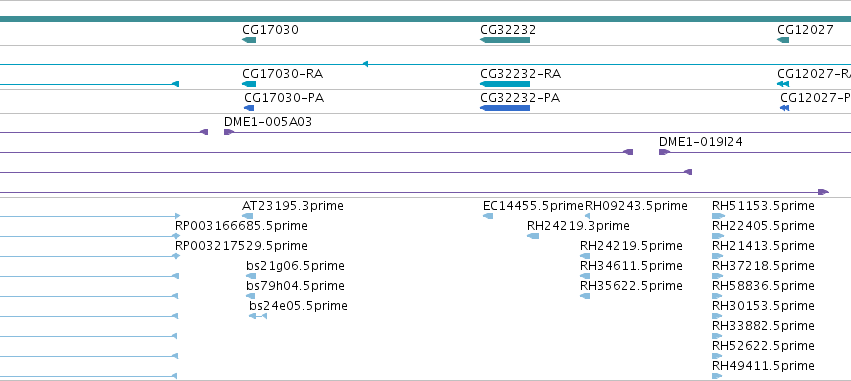Screen dimensions: 851x381
Task: Click the CG32232-PA protein bar
Action: (505, 108)
